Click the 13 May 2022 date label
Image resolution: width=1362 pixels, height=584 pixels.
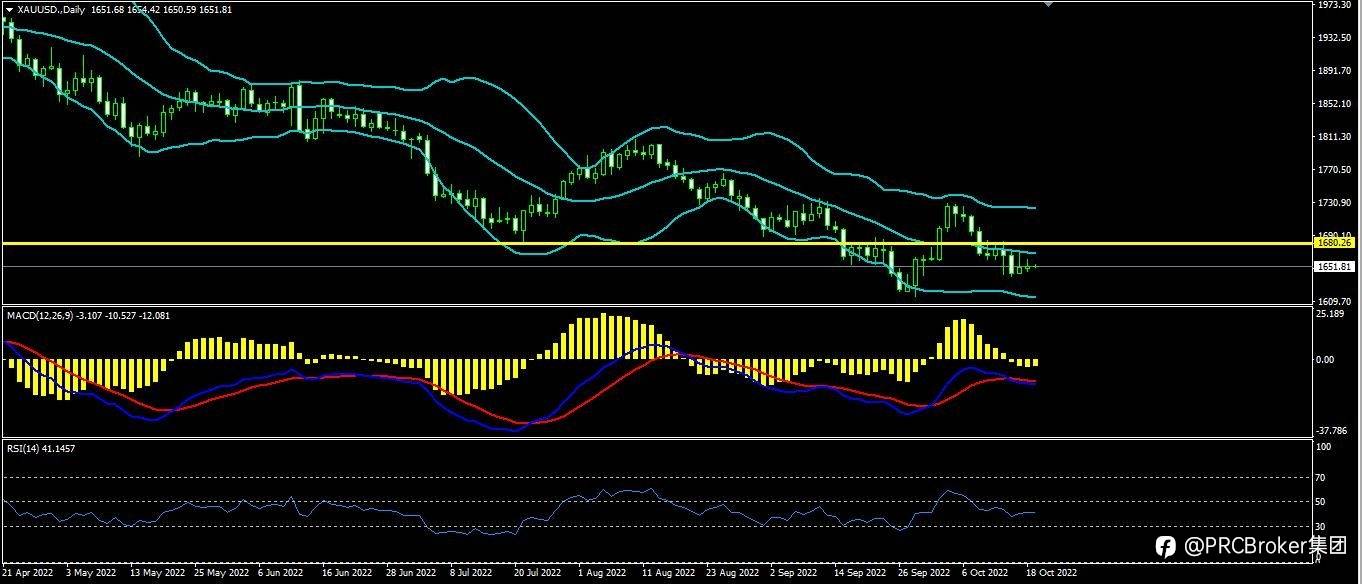[x=157, y=574]
